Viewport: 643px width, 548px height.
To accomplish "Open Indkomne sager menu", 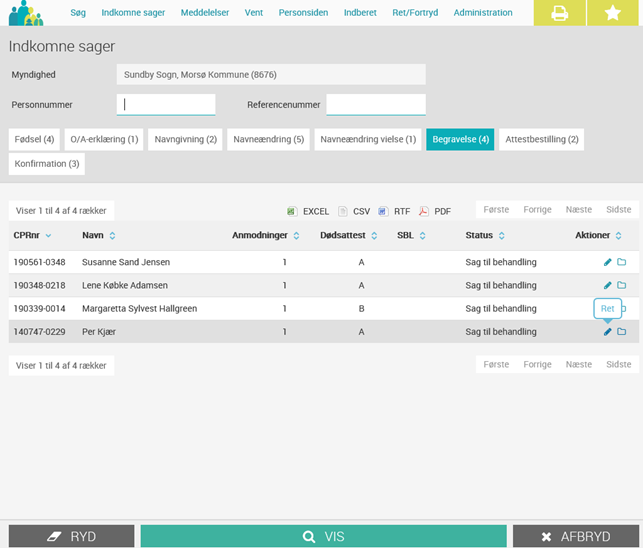I will point(133,13).
